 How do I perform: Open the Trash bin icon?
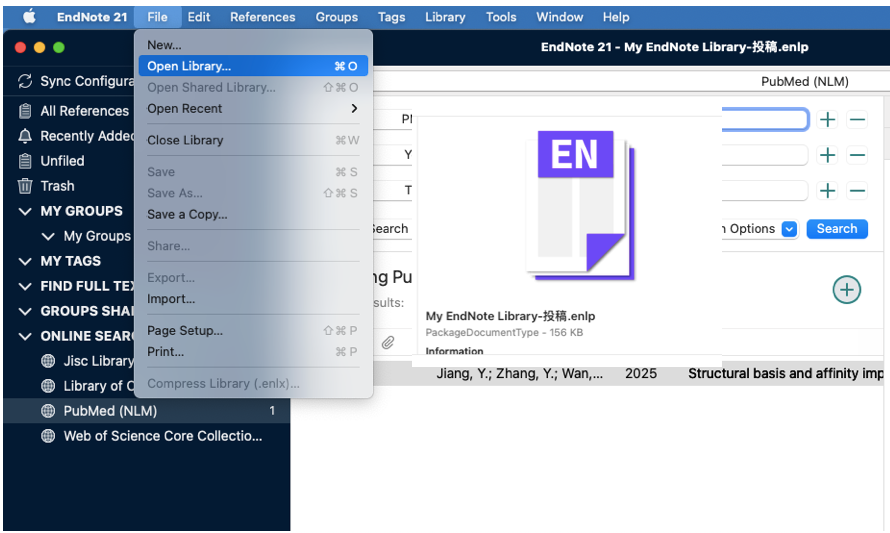(x=25, y=186)
